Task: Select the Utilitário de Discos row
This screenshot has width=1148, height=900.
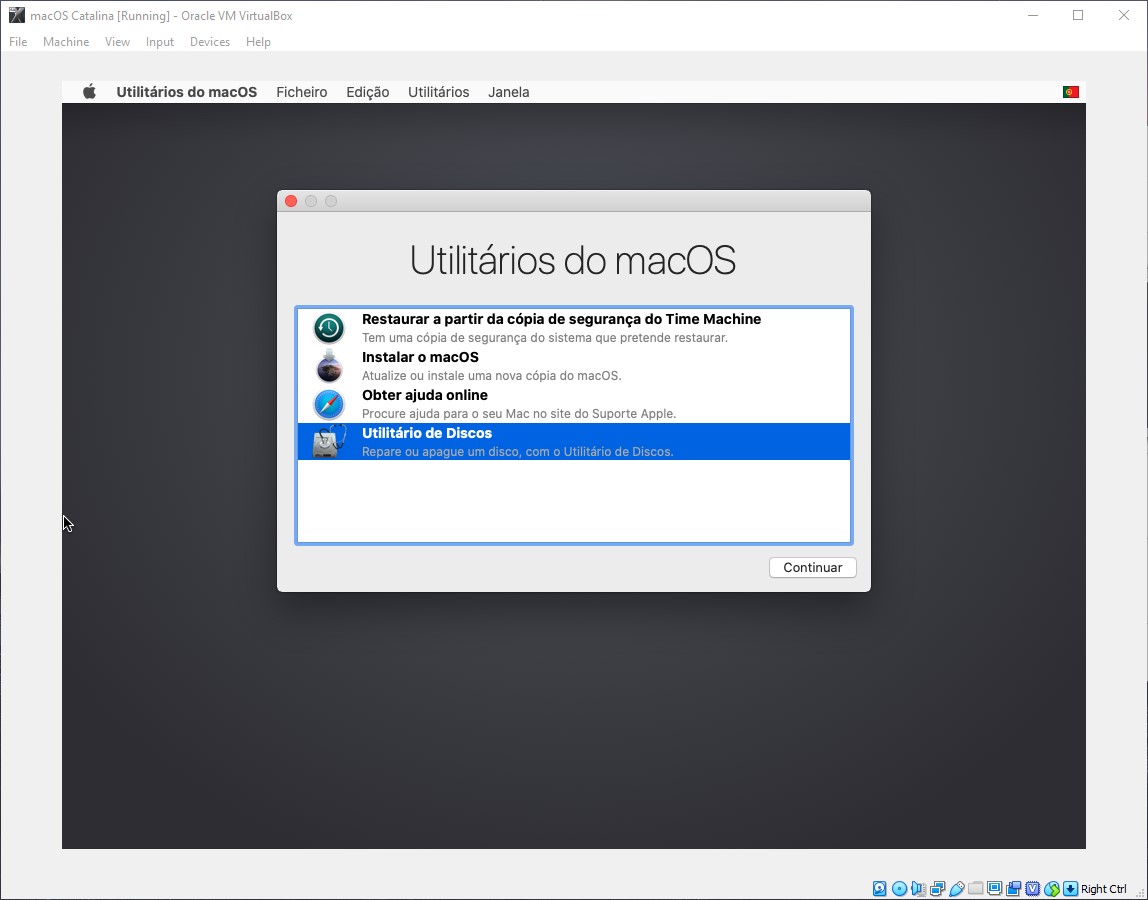Action: coord(574,442)
